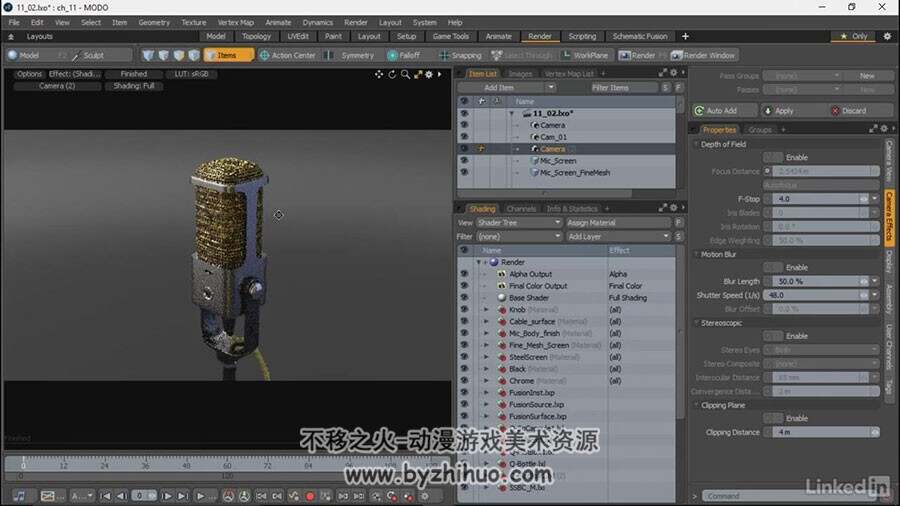Click the Auto Add button
Screen dimensions: 900x506
click(724, 111)
